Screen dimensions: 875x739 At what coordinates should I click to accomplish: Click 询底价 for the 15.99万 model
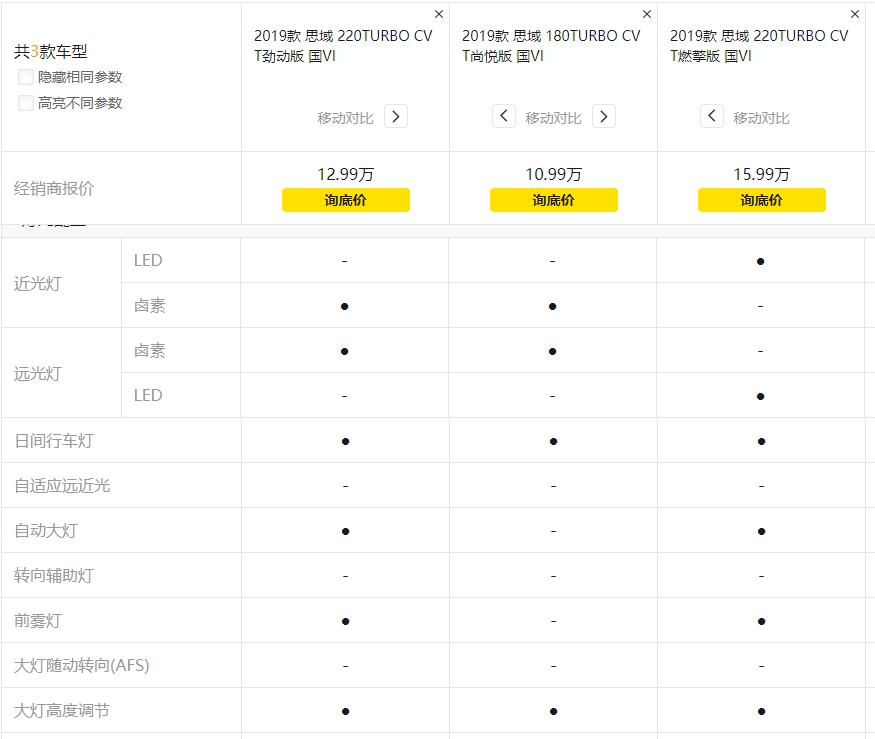pos(761,200)
